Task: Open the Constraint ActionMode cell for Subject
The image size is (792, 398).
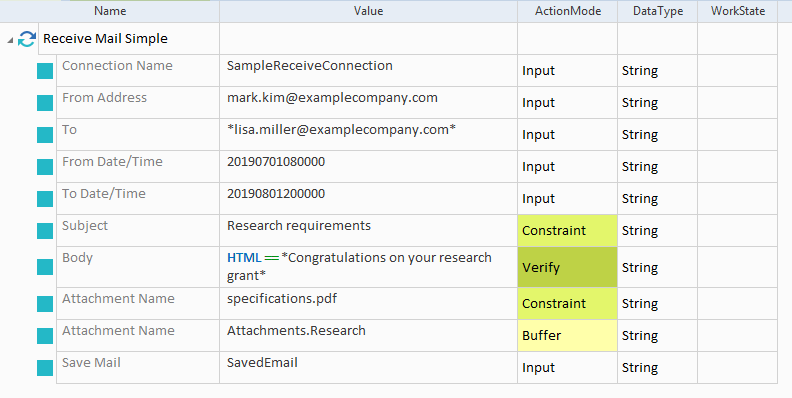Action: [x=567, y=231]
